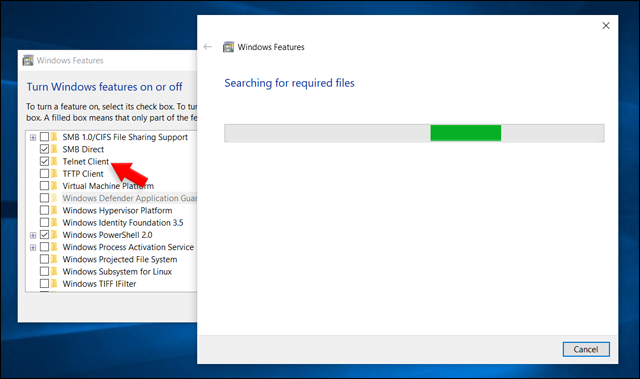The height and width of the screenshot is (379, 640).
Task: Click the back arrow in the front Windows Features dialog
Action: 207,47
